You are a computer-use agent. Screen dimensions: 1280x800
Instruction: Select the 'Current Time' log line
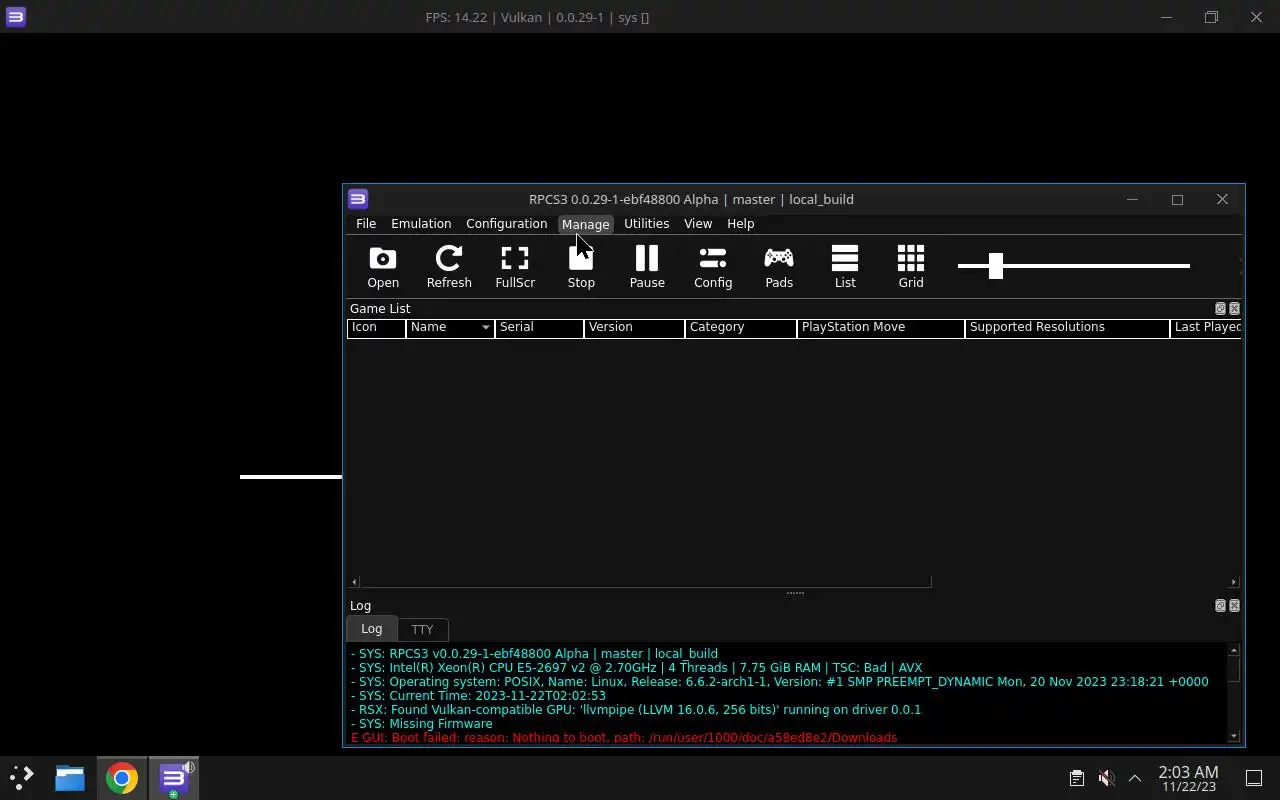(x=478, y=696)
